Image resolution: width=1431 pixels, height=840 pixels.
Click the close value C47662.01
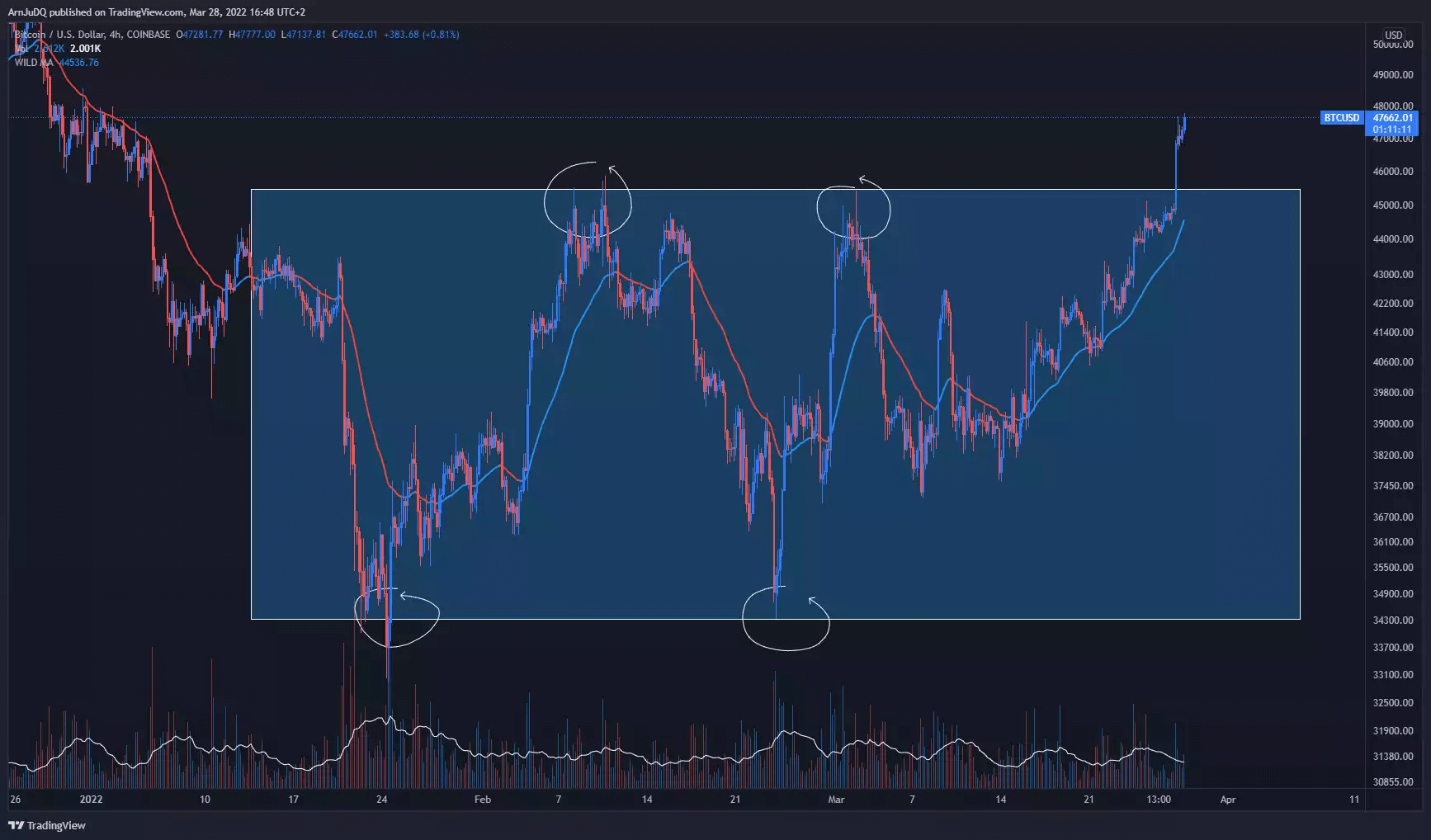354,35
